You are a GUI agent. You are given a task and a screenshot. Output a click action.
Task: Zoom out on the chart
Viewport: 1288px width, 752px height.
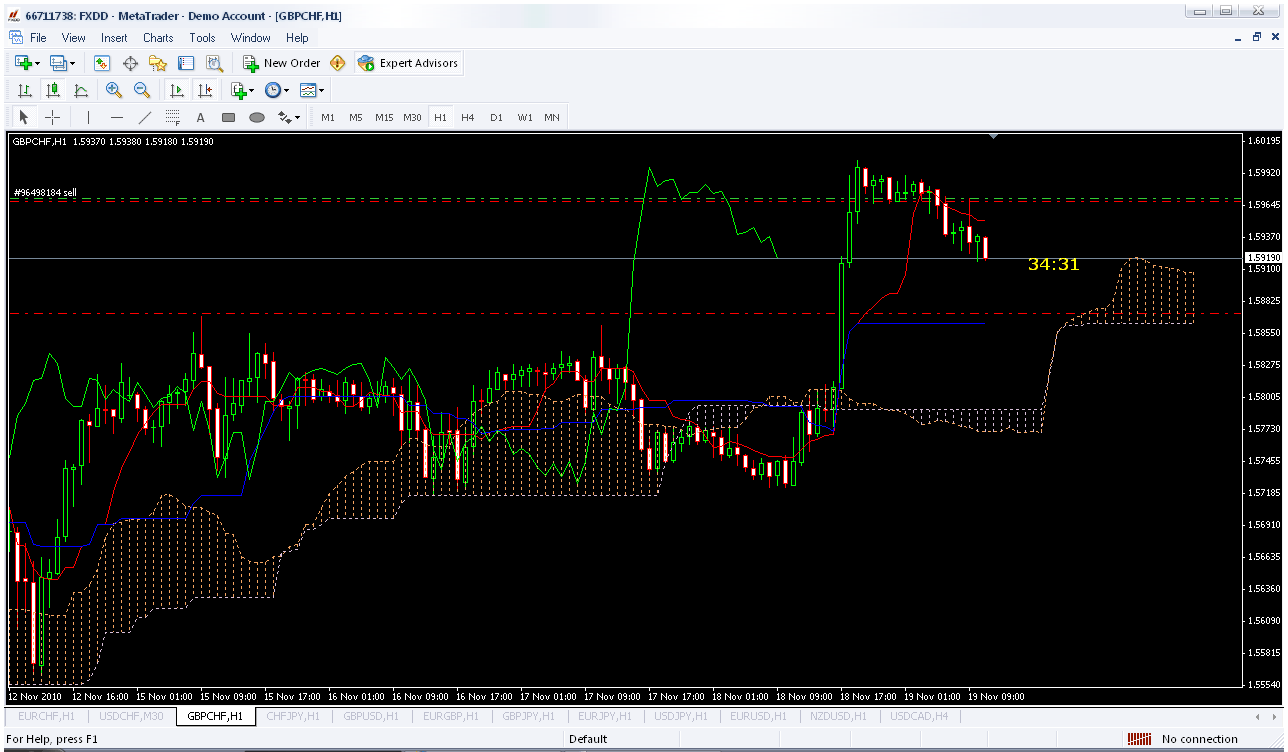click(142, 90)
